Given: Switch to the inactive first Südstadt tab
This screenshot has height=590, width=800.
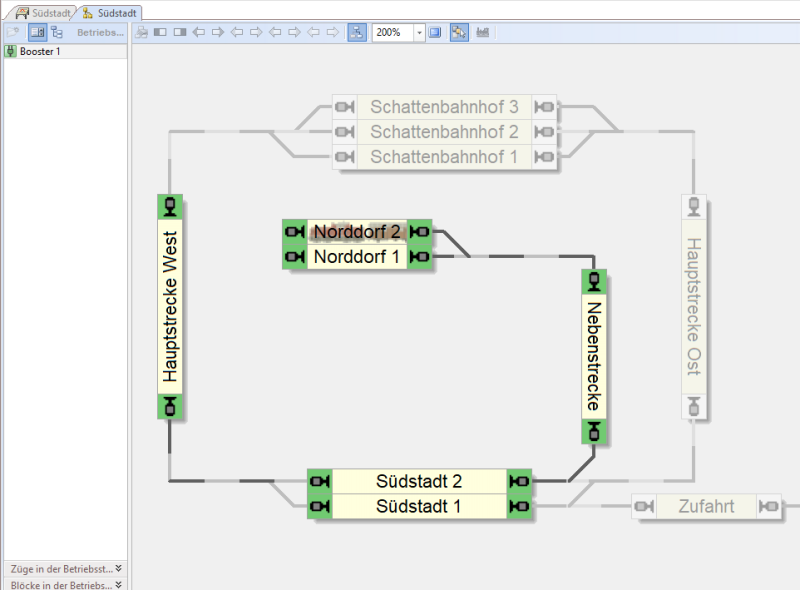Looking at the screenshot, I should point(43,13).
